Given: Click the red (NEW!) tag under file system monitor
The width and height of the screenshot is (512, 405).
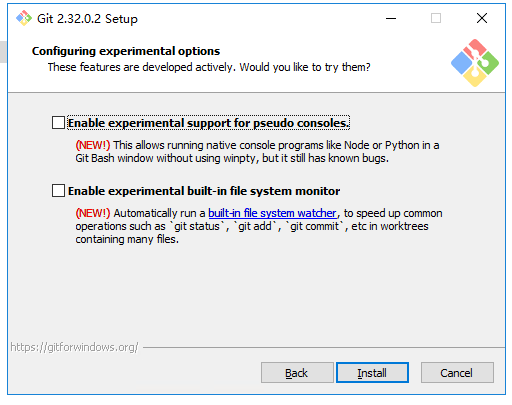Looking at the screenshot, I should 93,213.
